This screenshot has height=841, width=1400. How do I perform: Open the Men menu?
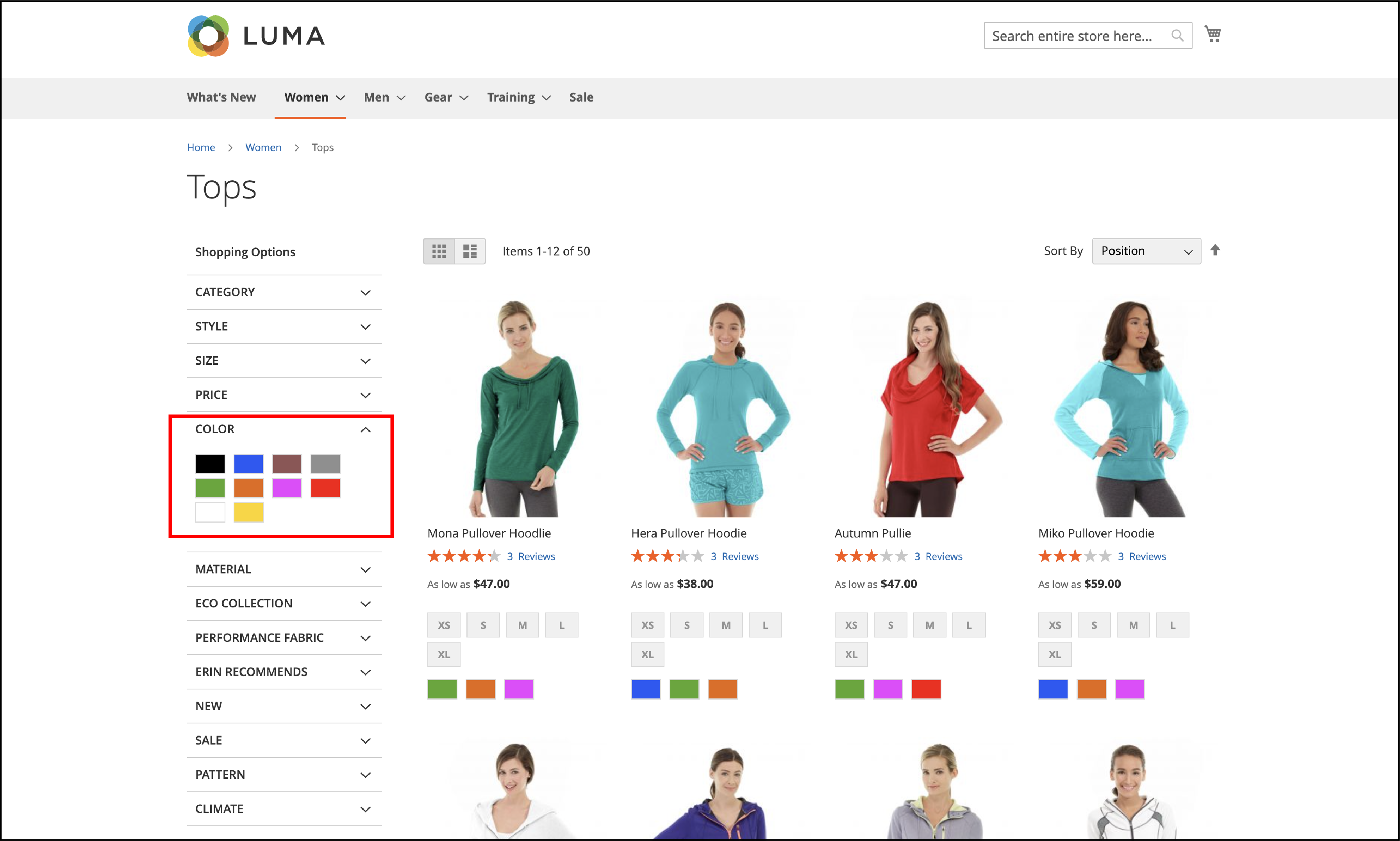pyautogui.click(x=385, y=98)
